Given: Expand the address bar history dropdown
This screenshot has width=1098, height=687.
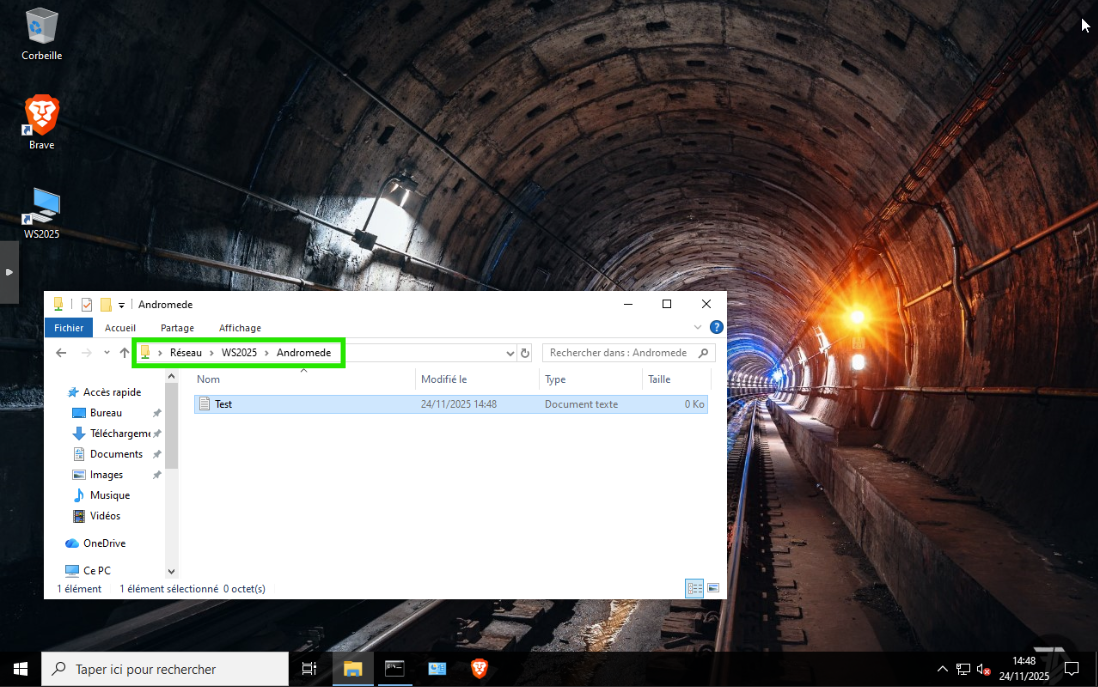Looking at the screenshot, I should tap(510, 353).
